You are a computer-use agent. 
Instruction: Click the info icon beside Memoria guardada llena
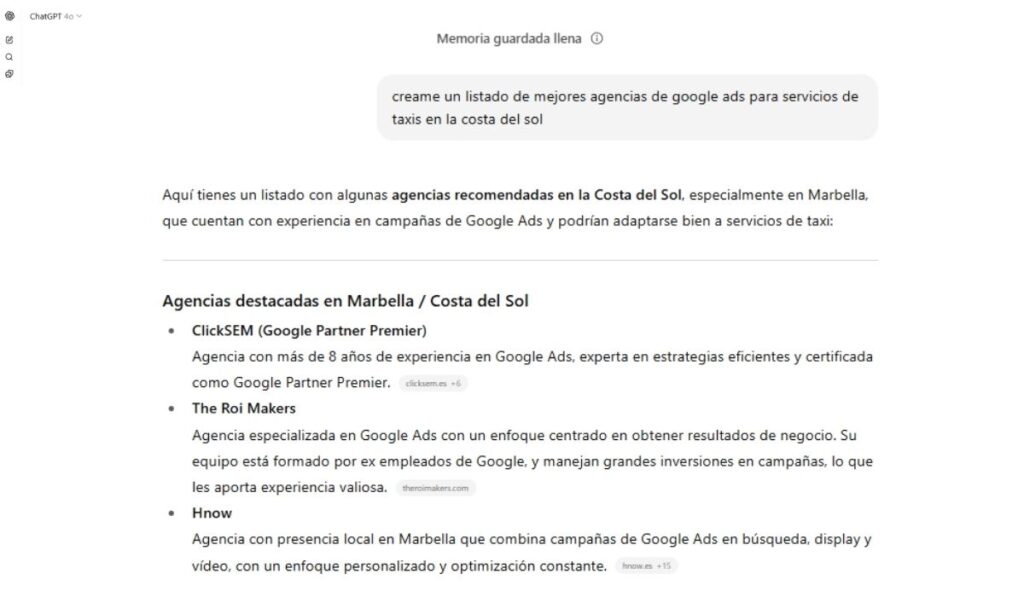(x=597, y=39)
